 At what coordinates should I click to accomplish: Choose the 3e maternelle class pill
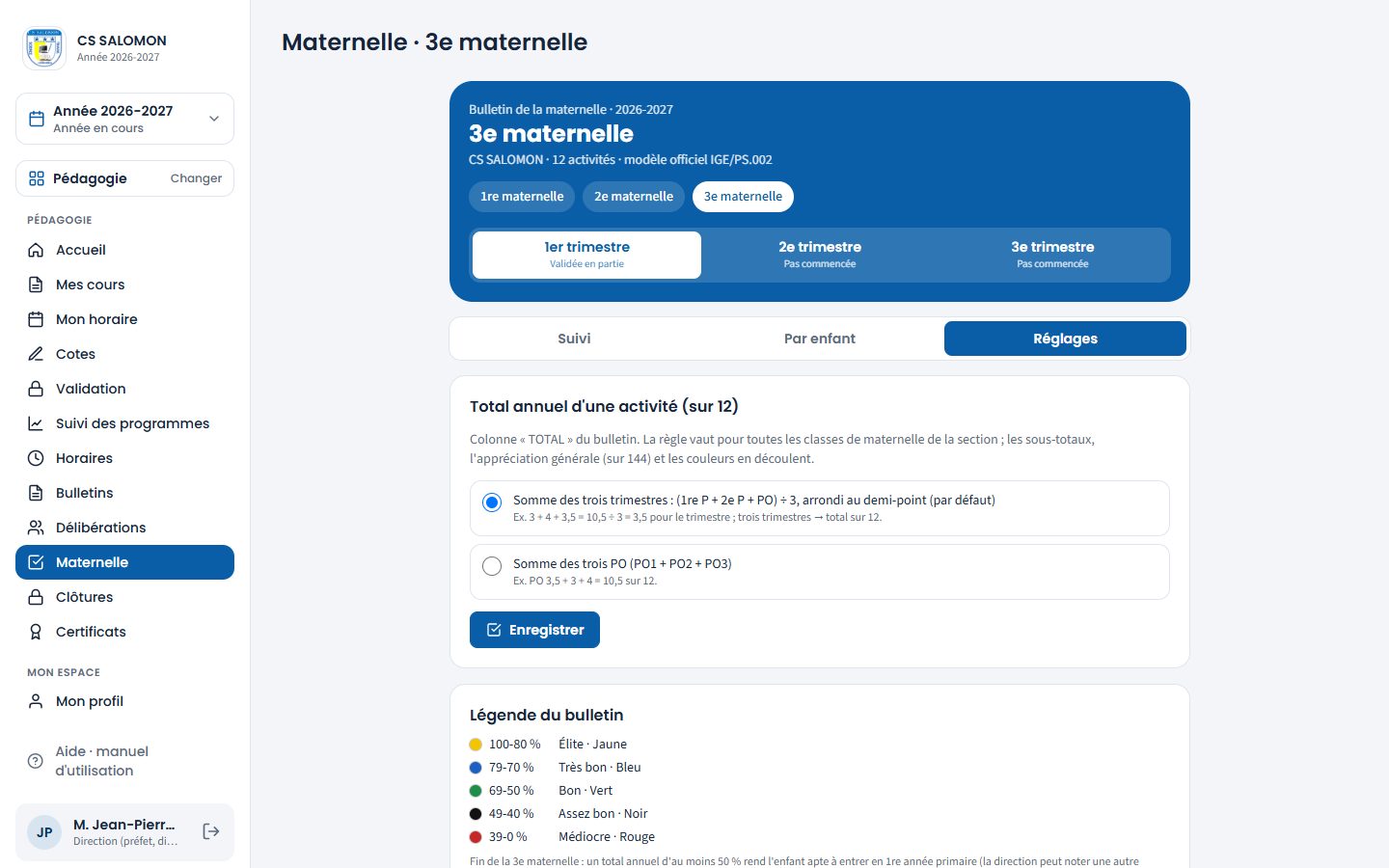tap(743, 197)
